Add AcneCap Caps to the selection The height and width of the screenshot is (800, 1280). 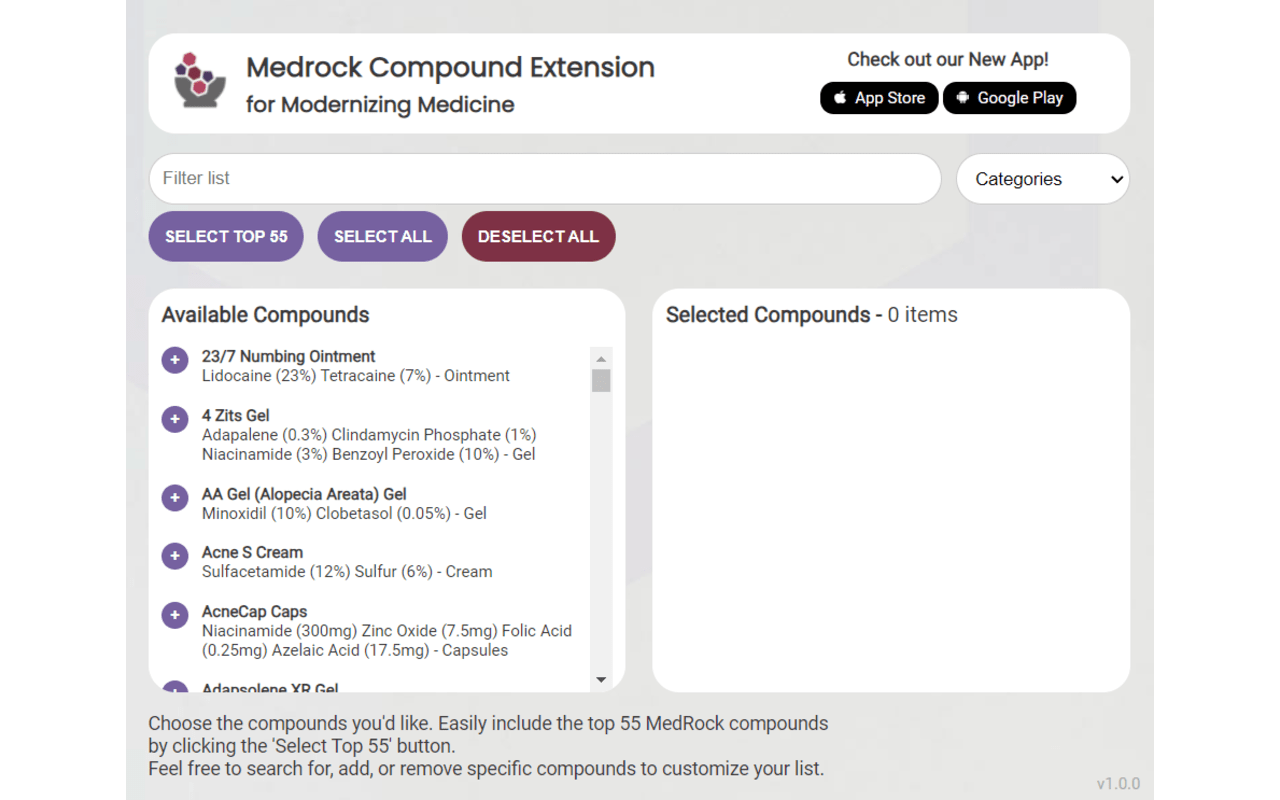[x=174, y=615]
